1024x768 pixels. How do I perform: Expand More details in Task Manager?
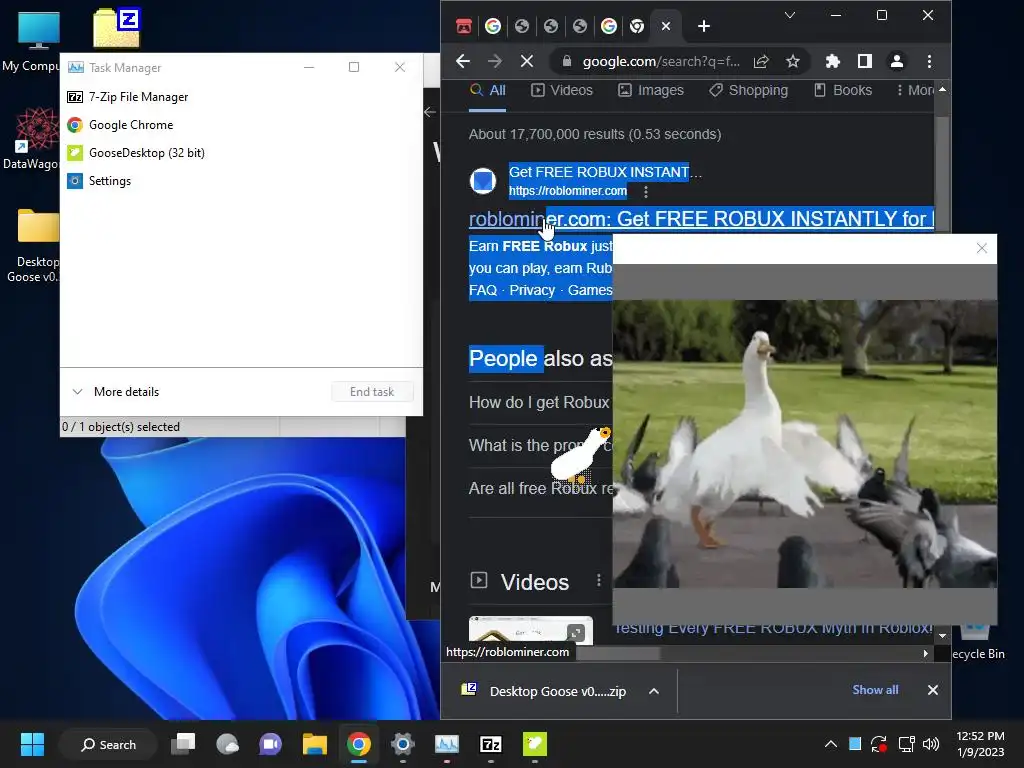(x=116, y=392)
